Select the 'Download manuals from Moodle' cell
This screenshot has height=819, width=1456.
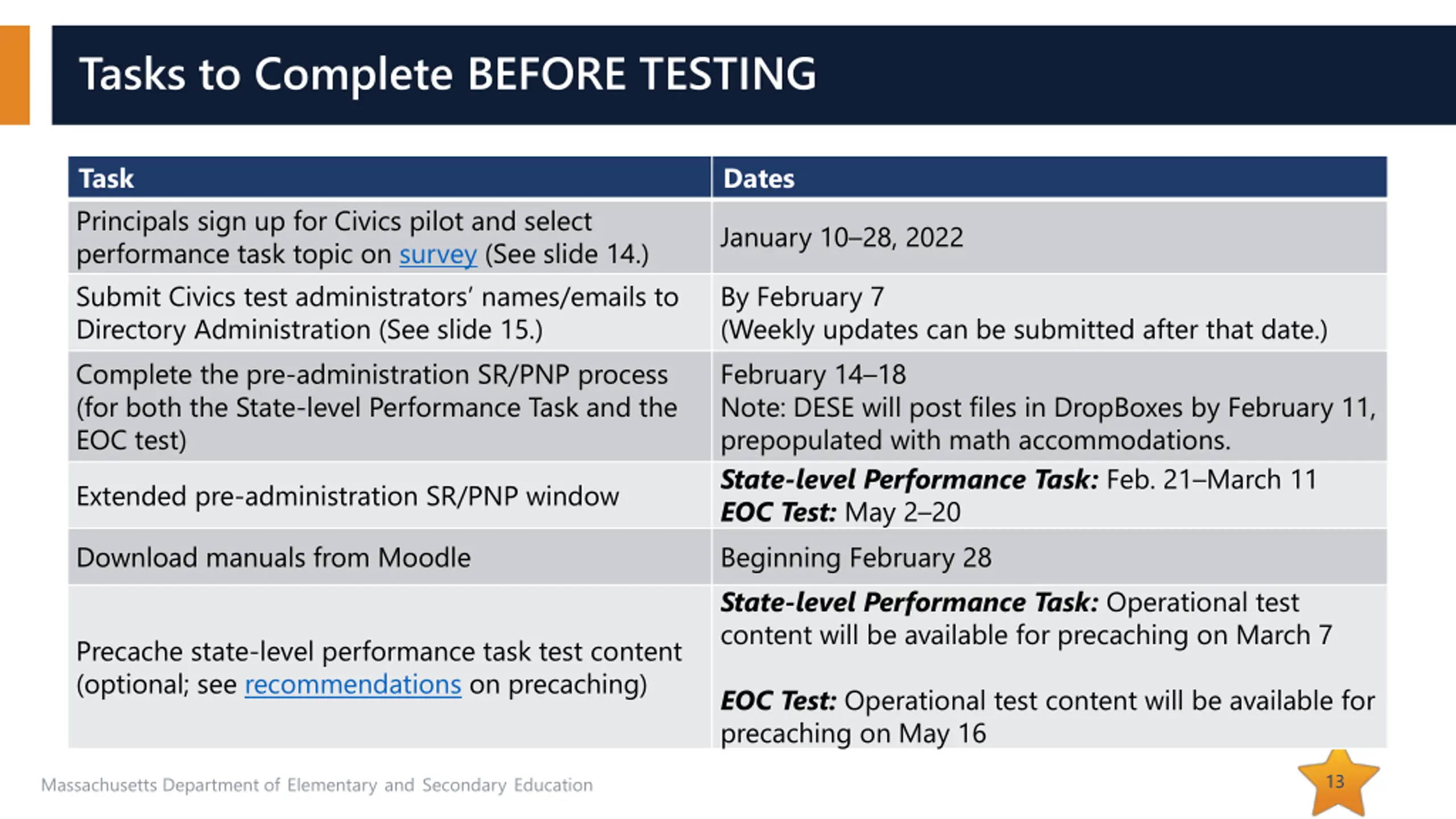[273, 558]
